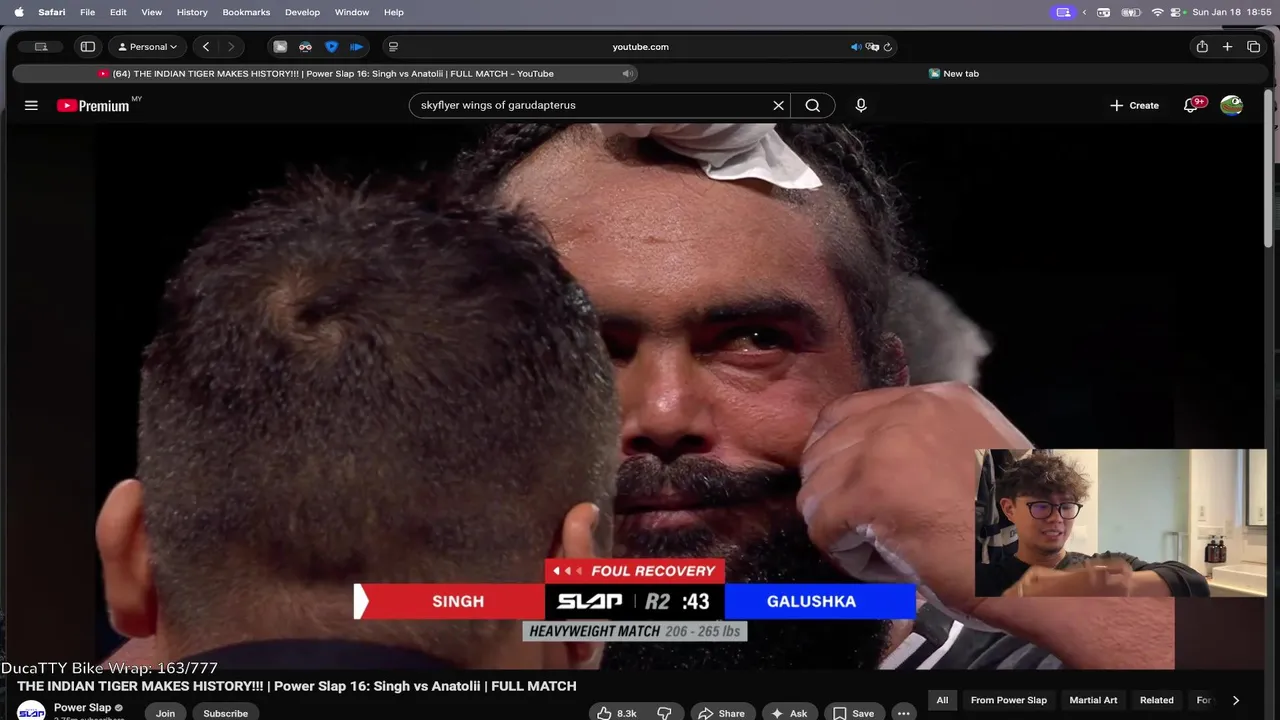The height and width of the screenshot is (720, 1280).
Task: Reload the current page
Action: pos(887,47)
